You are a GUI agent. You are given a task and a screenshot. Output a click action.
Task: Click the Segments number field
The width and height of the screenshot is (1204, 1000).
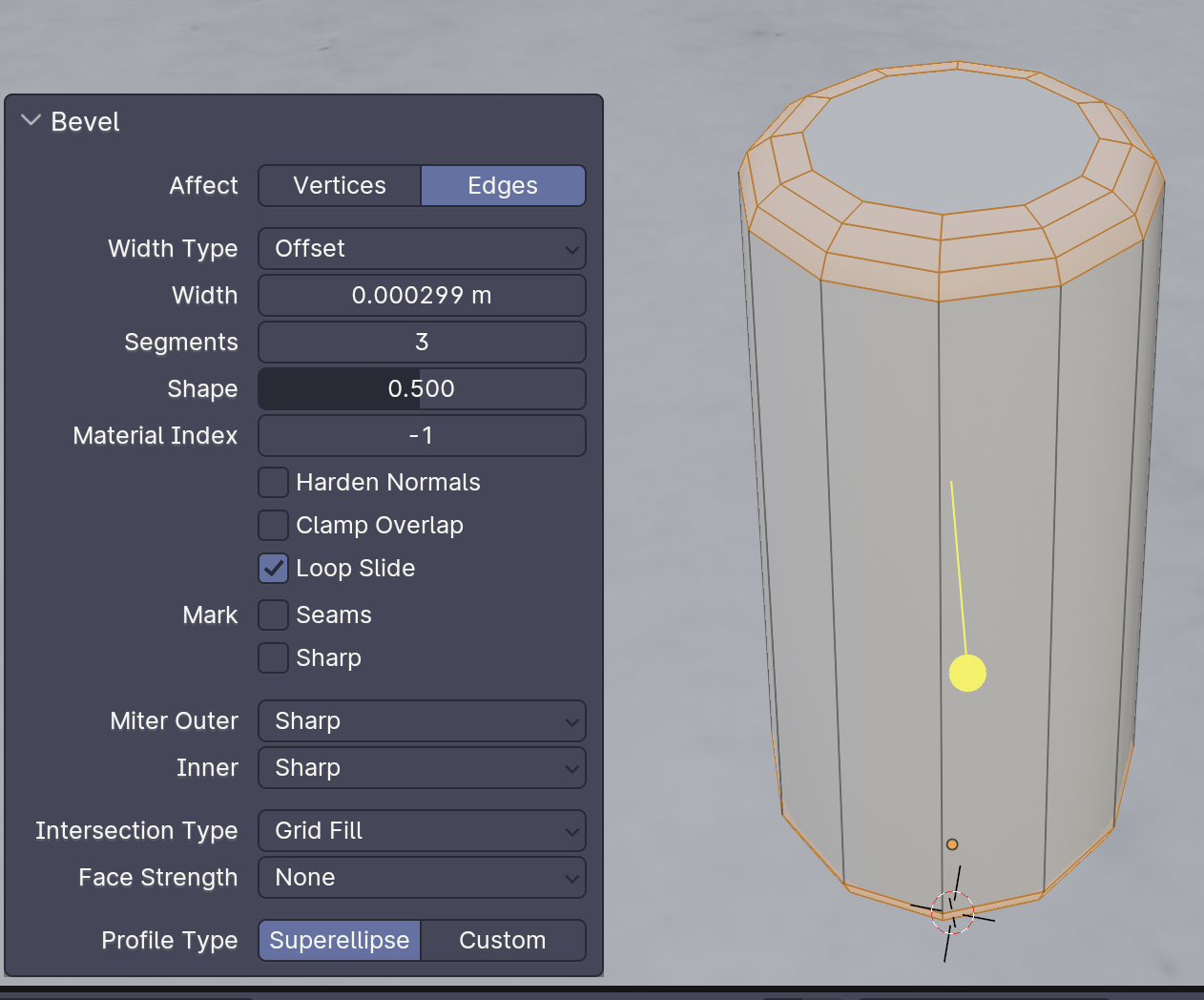[x=422, y=342]
